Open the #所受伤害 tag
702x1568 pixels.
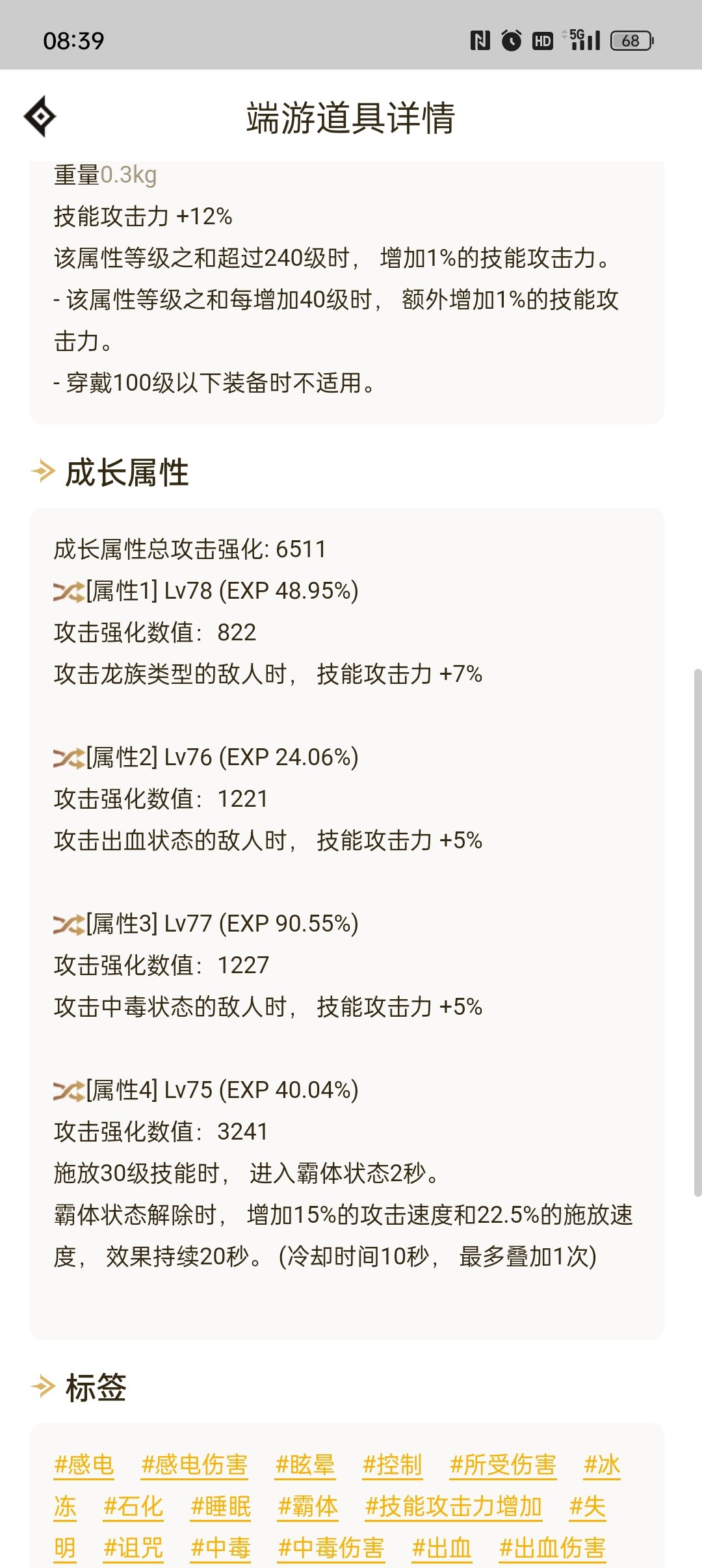point(503,1465)
